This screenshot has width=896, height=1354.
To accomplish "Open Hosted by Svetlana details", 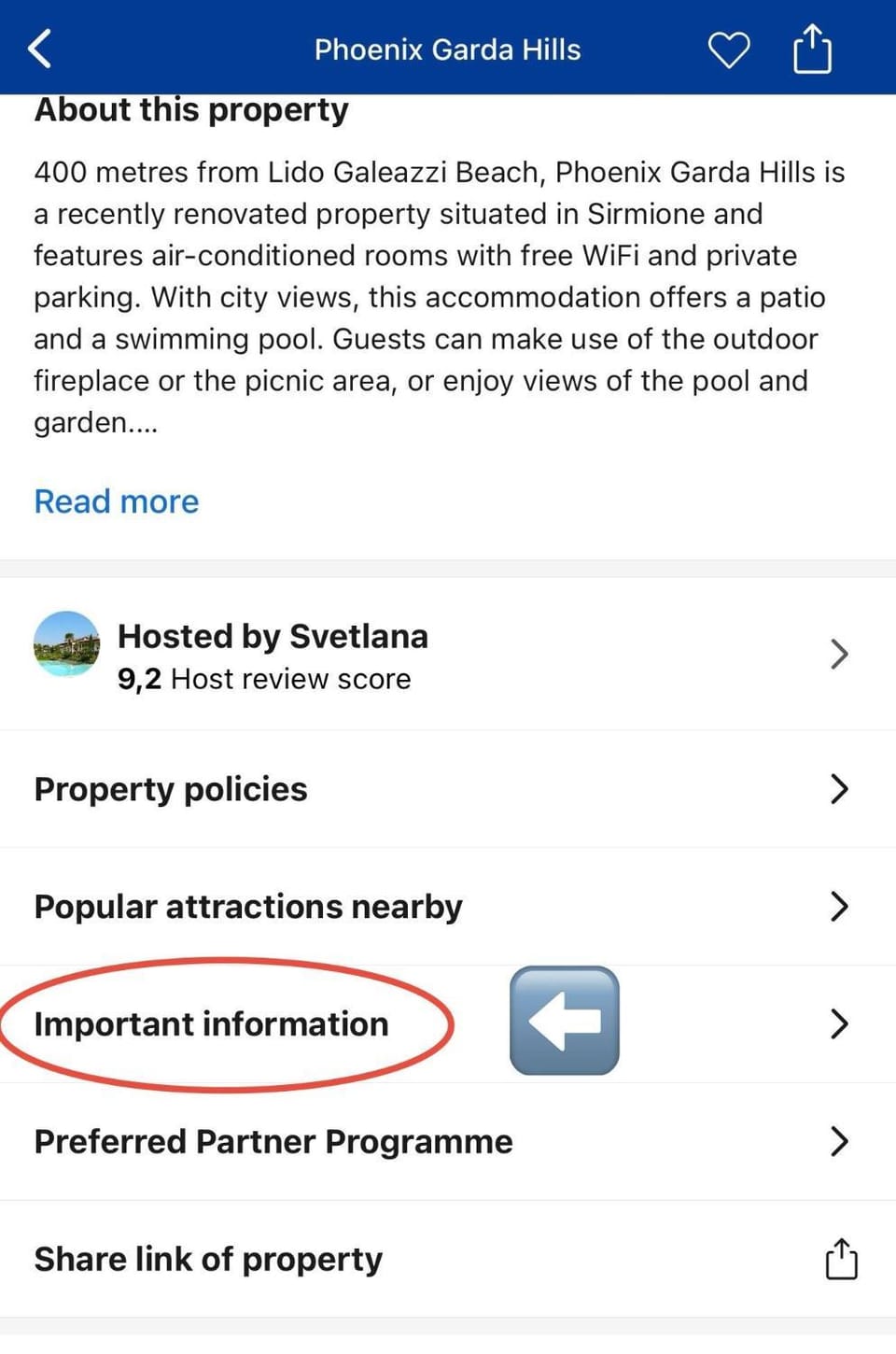I will pyautogui.click(x=273, y=637).
